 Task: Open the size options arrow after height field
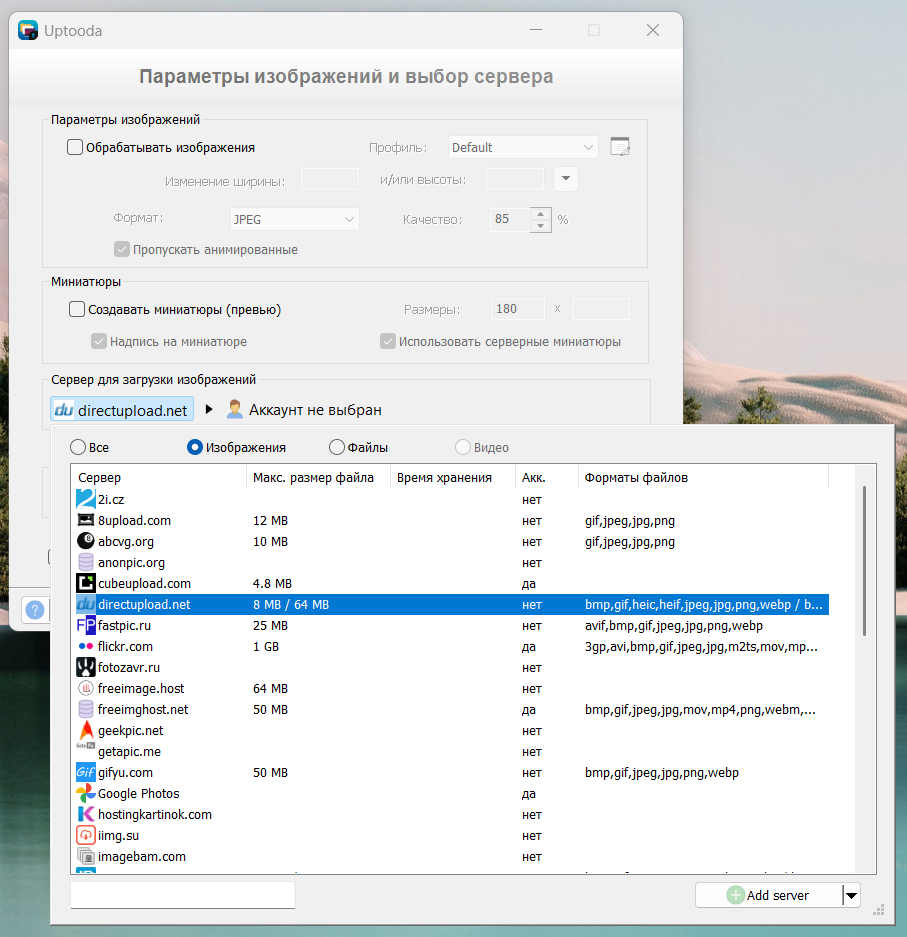(x=566, y=179)
